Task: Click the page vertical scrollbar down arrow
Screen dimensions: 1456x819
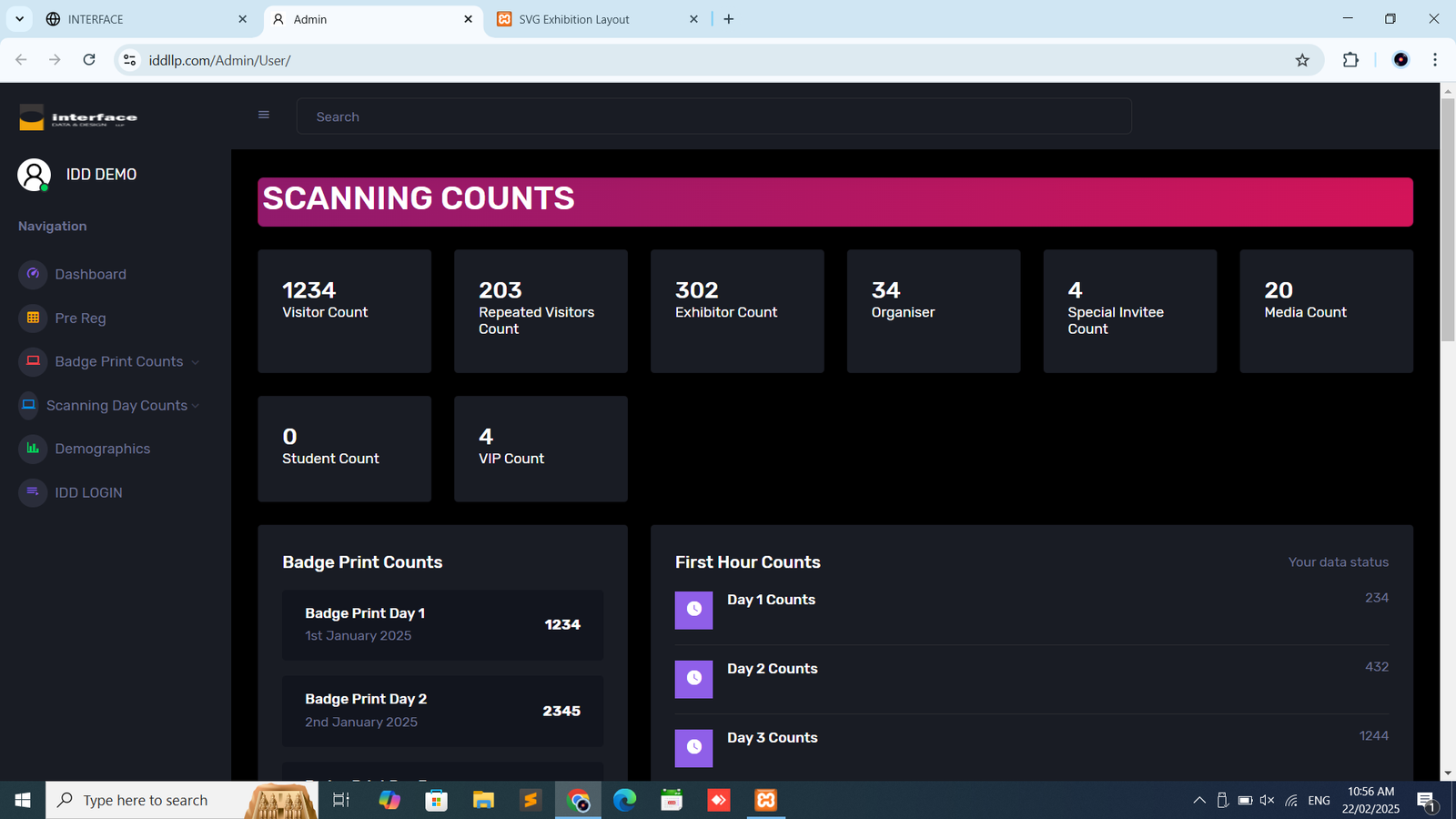Action: [1447, 773]
